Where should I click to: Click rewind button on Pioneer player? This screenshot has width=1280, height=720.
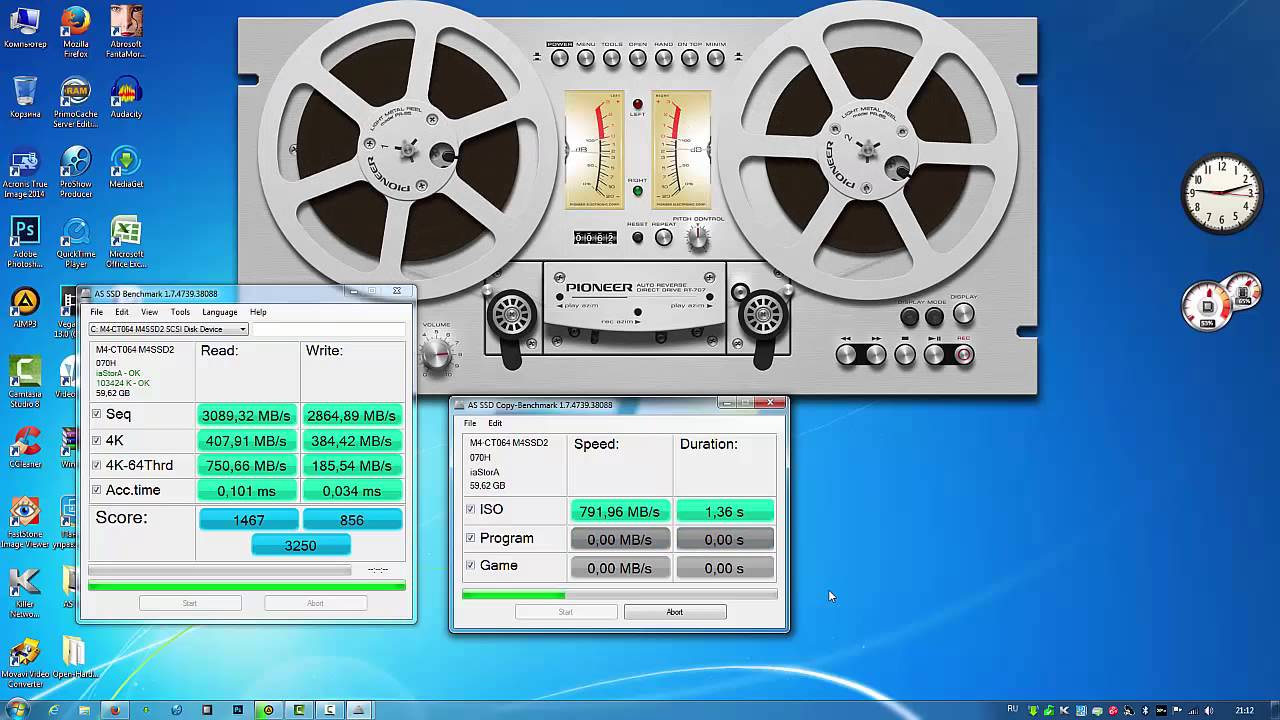pyautogui.click(x=847, y=355)
